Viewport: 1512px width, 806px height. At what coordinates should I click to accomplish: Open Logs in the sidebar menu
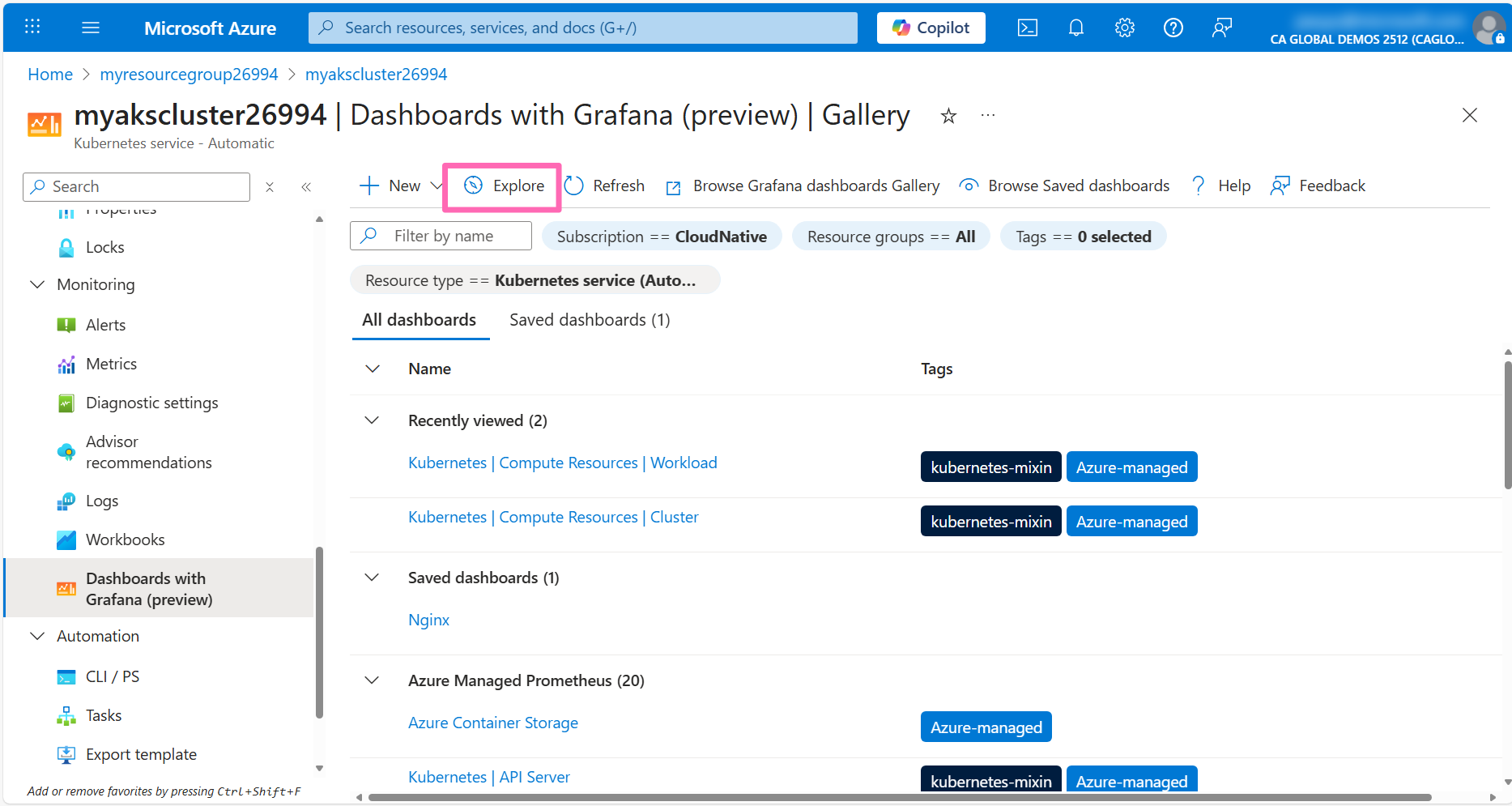coord(102,501)
